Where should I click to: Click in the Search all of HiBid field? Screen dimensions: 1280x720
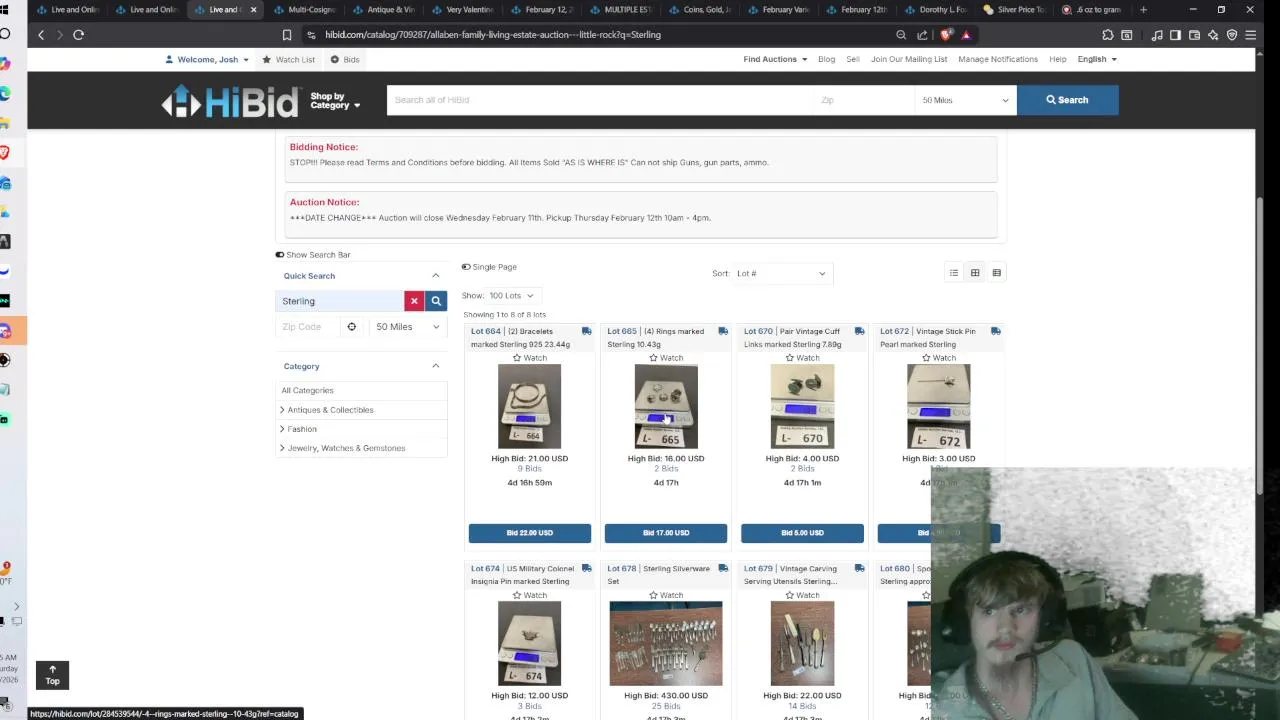600,100
